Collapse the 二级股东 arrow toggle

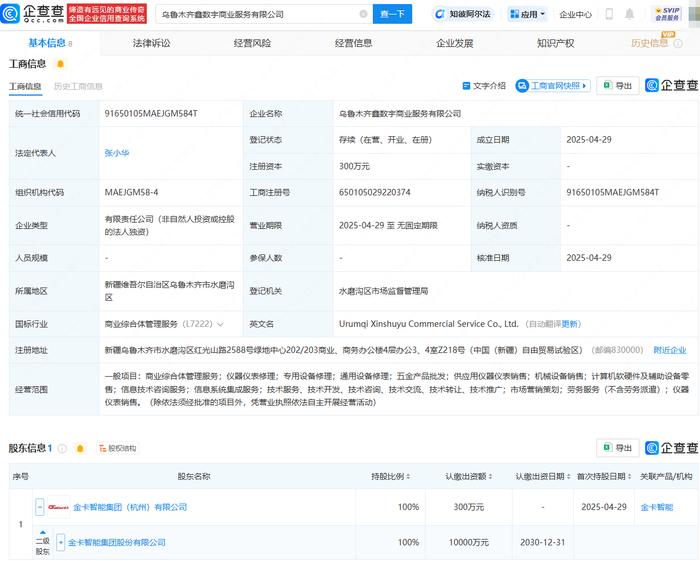(42, 532)
